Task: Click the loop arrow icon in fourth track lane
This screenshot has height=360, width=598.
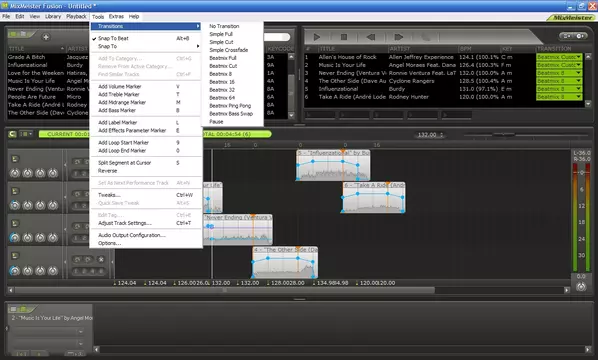Action: tap(77, 259)
